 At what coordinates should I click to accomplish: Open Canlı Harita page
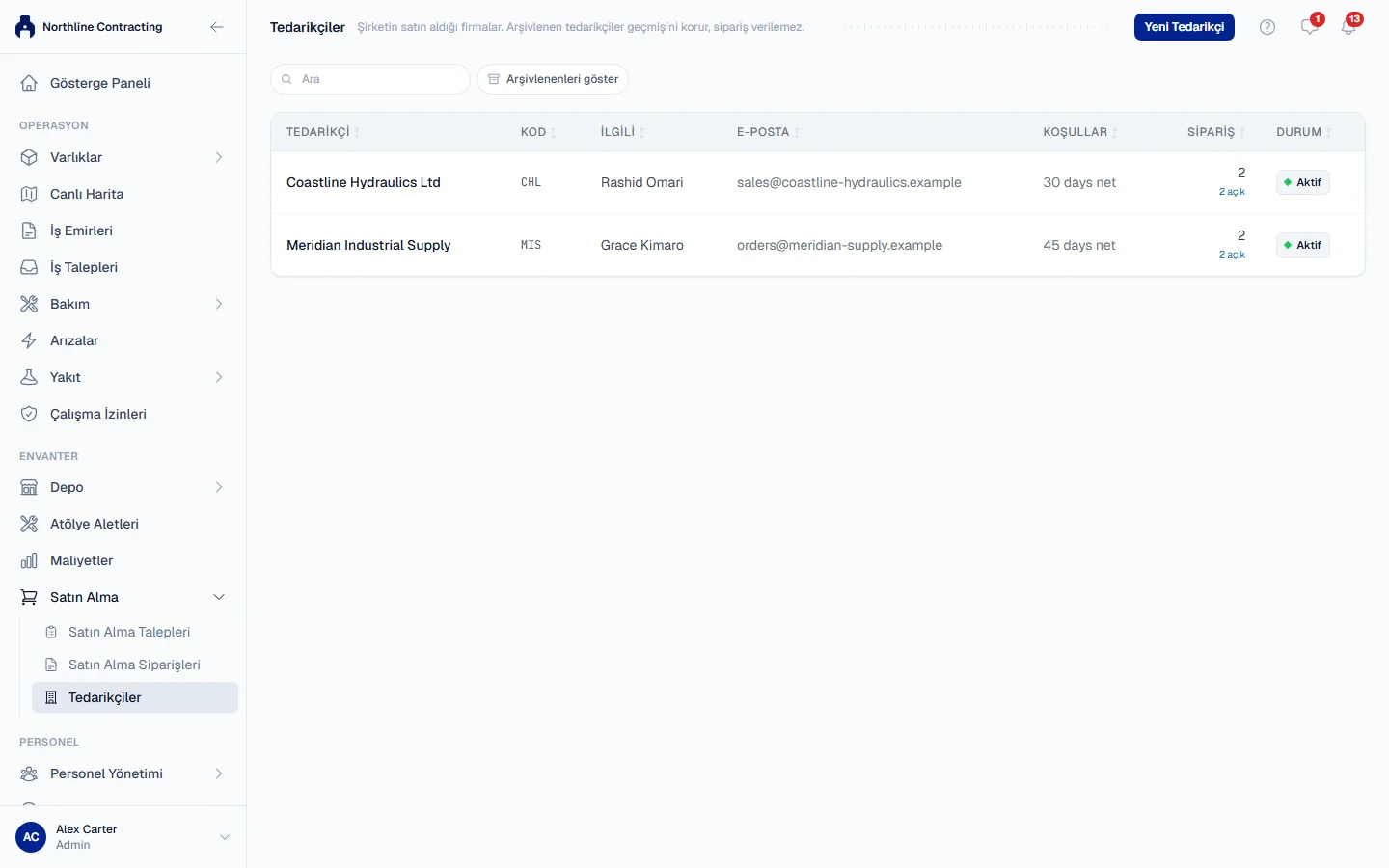click(123, 194)
